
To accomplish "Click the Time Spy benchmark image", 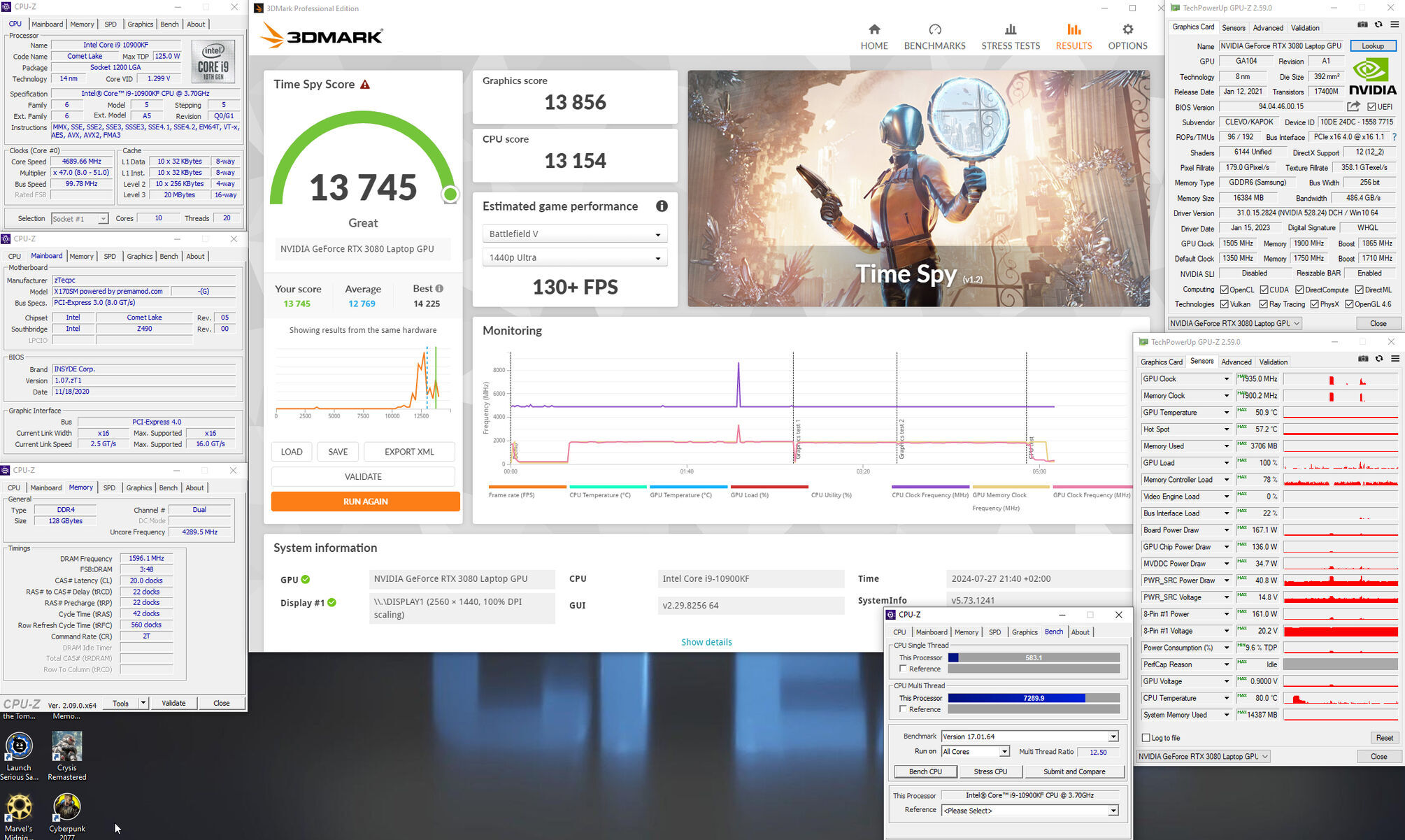I will tap(918, 188).
